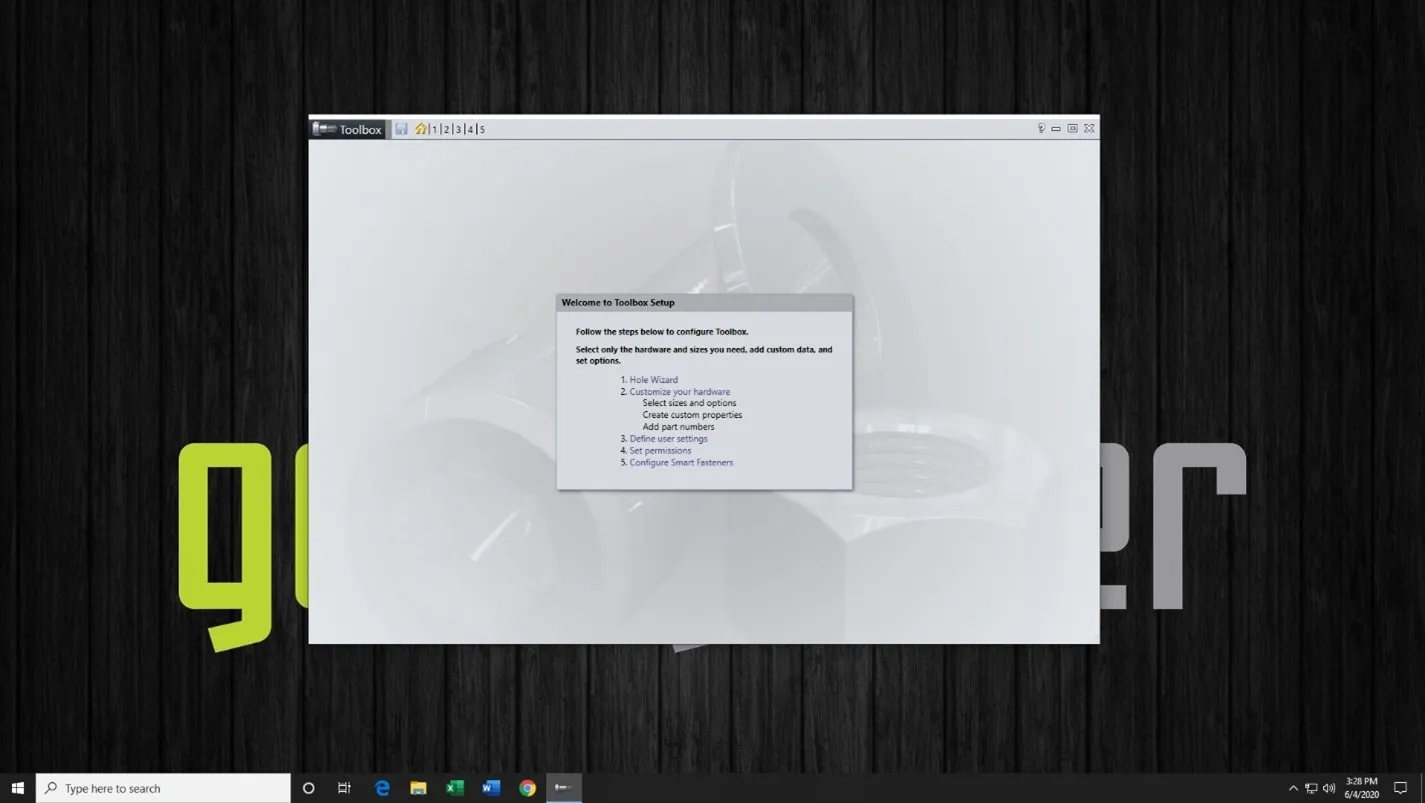Click the Toolbox logo tab

(x=347, y=129)
